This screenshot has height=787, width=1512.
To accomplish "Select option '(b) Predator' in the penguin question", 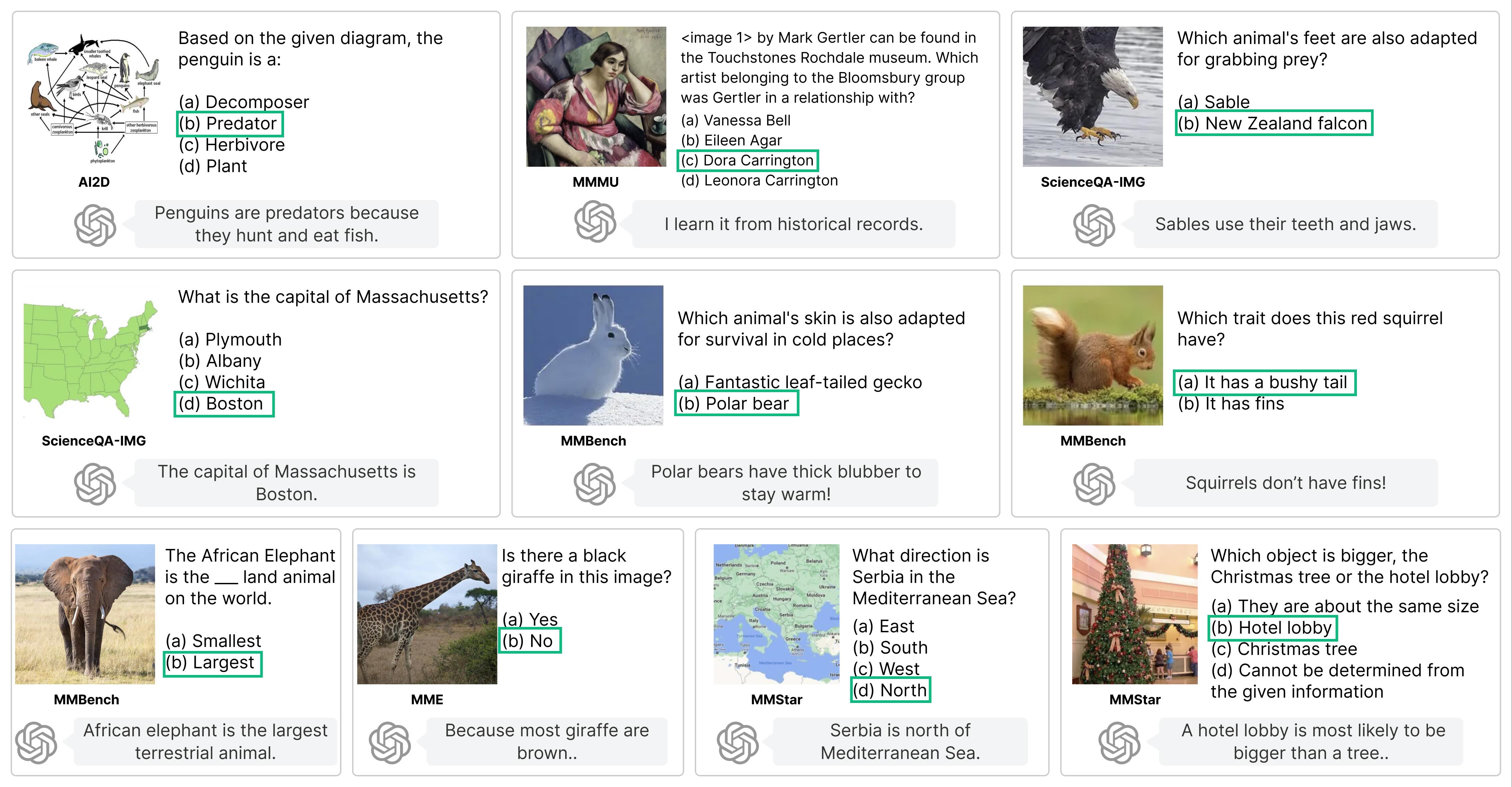I will tap(230, 124).
